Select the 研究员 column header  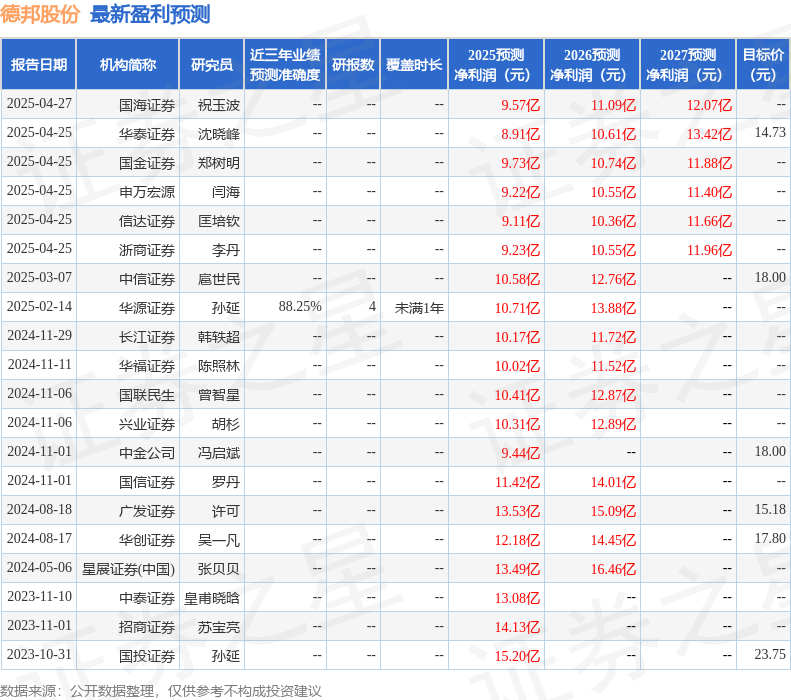pyautogui.click(x=212, y=65)
